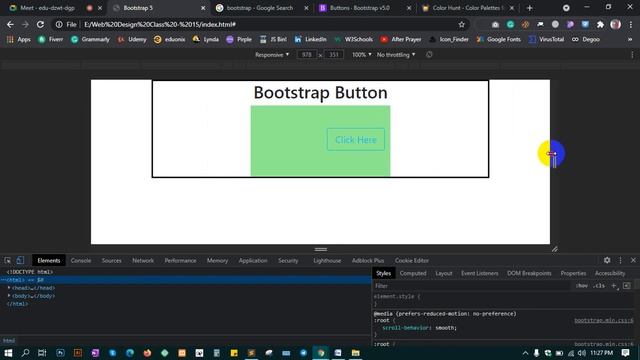
Task: Show more bookmarks overflow chevron
Action: [630, 40]
